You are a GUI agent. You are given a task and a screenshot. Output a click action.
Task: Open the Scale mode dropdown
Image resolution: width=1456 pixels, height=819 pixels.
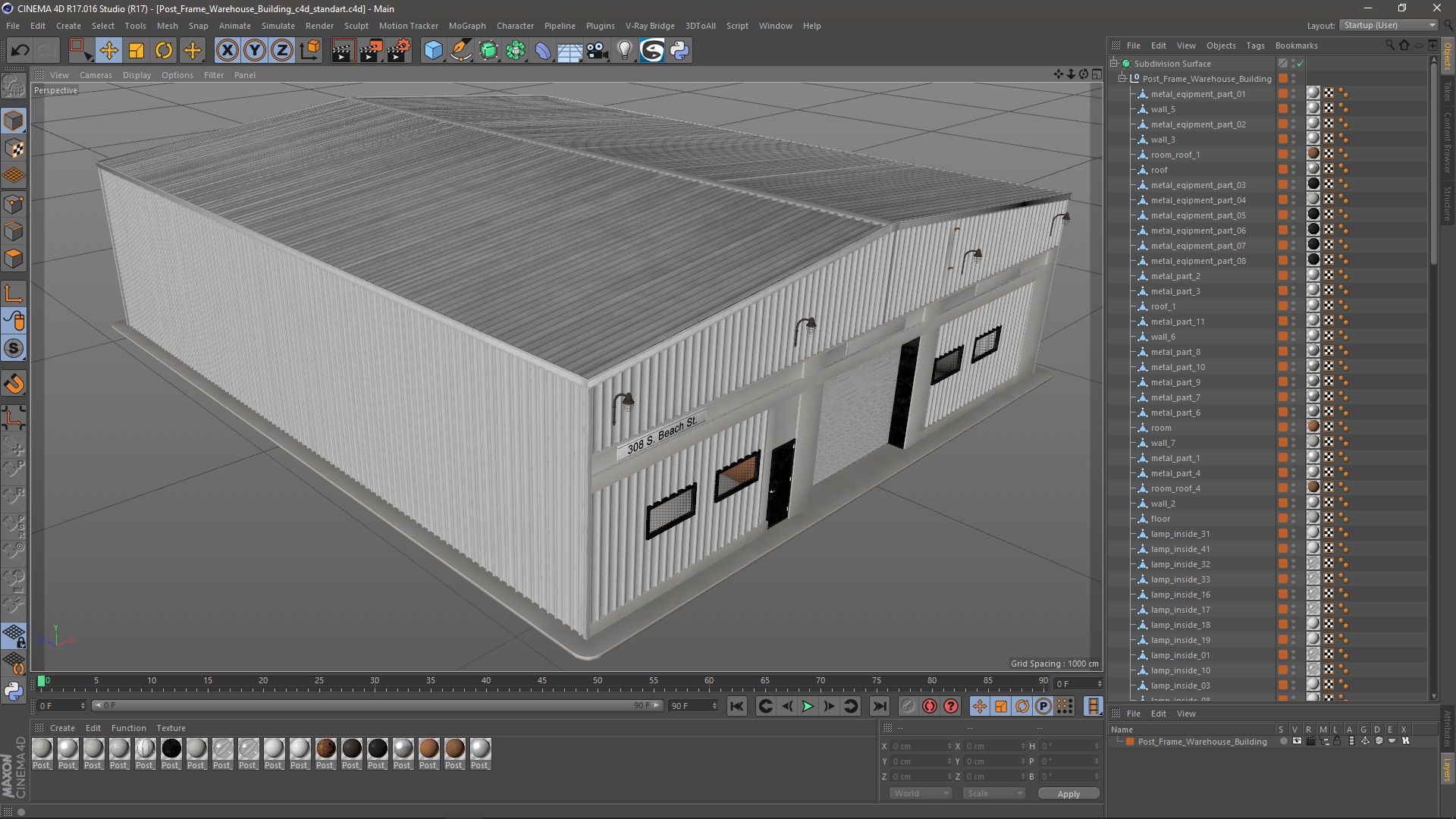pos(993,793)
